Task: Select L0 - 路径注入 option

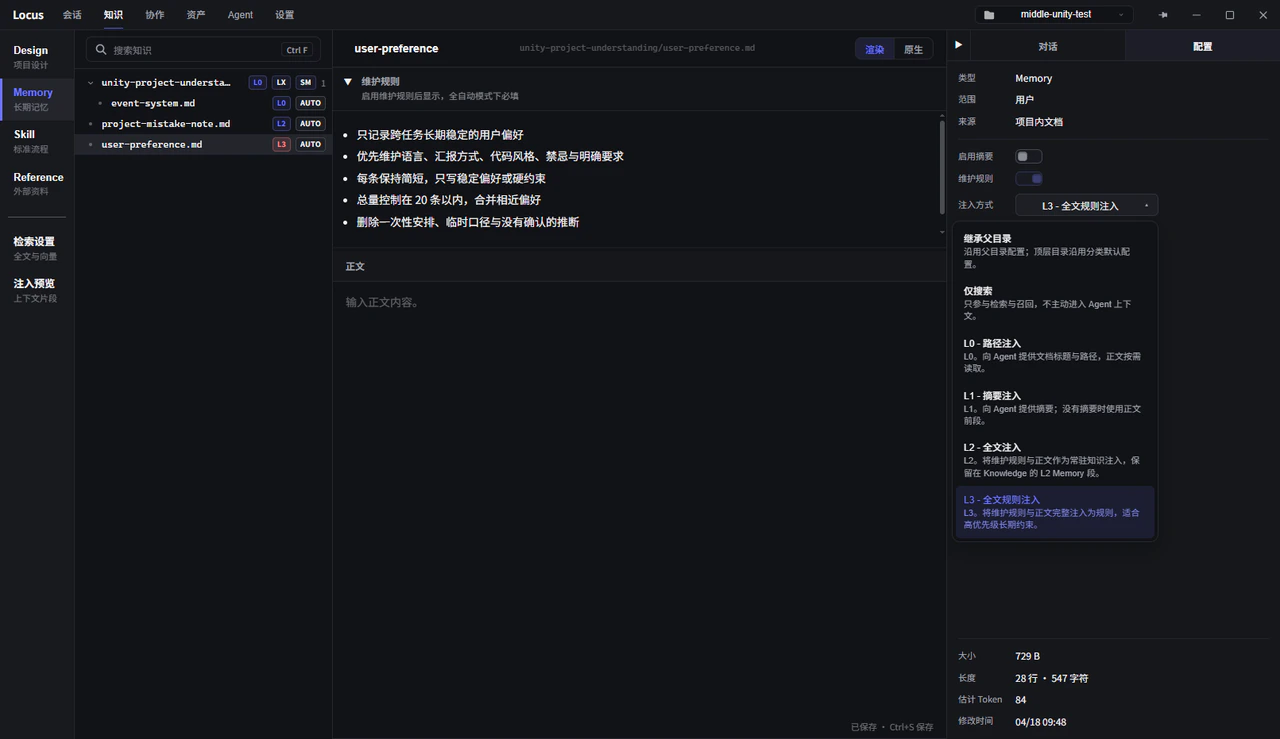Action: coord(1055,355)
